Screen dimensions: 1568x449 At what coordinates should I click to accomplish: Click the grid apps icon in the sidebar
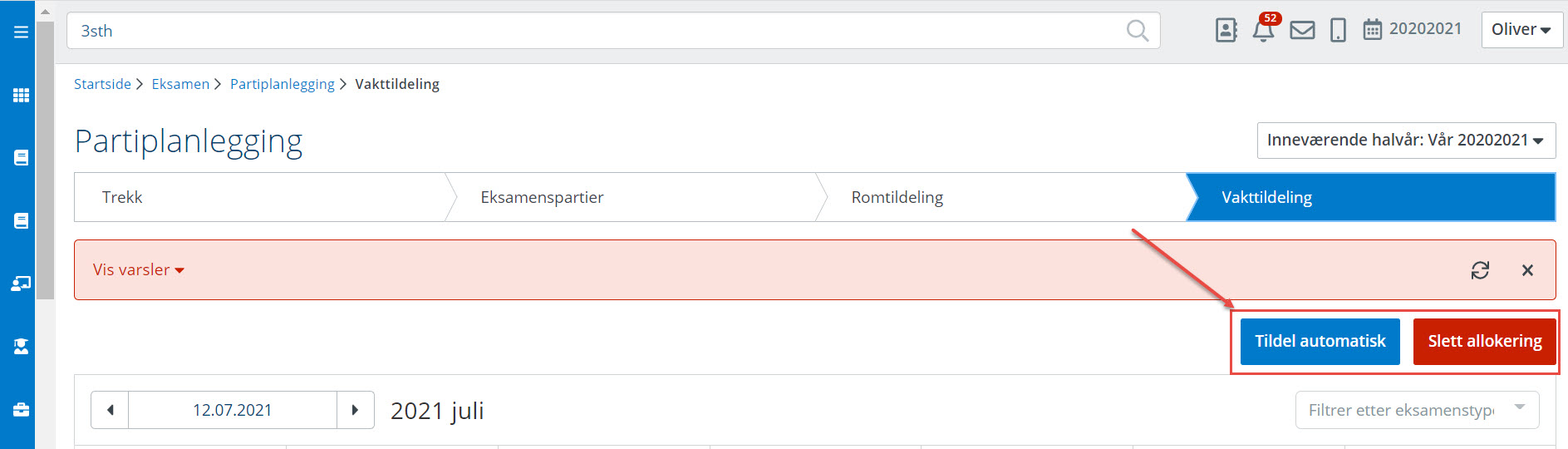coord(21,95)
